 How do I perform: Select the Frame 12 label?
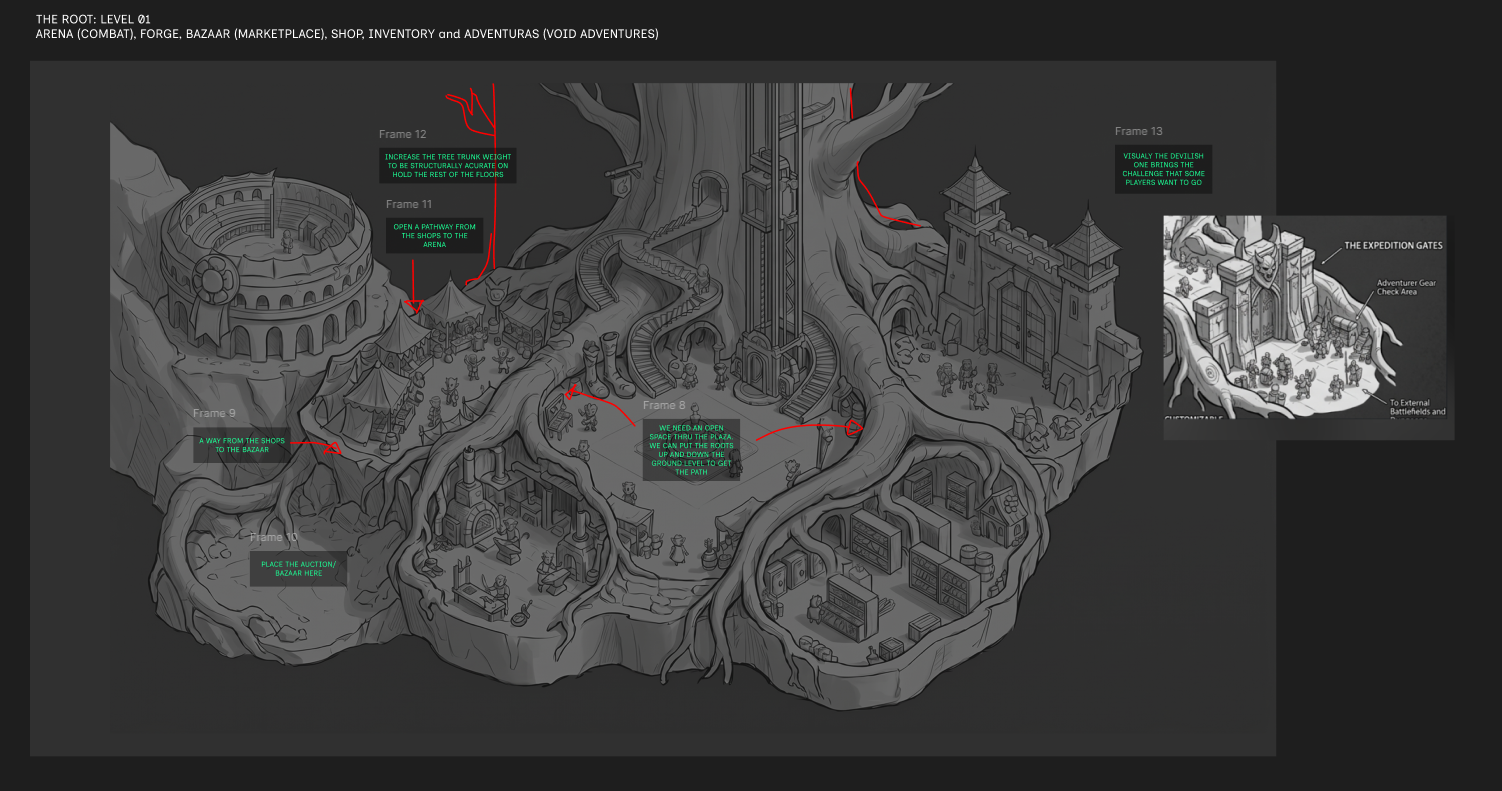(403, 134)
